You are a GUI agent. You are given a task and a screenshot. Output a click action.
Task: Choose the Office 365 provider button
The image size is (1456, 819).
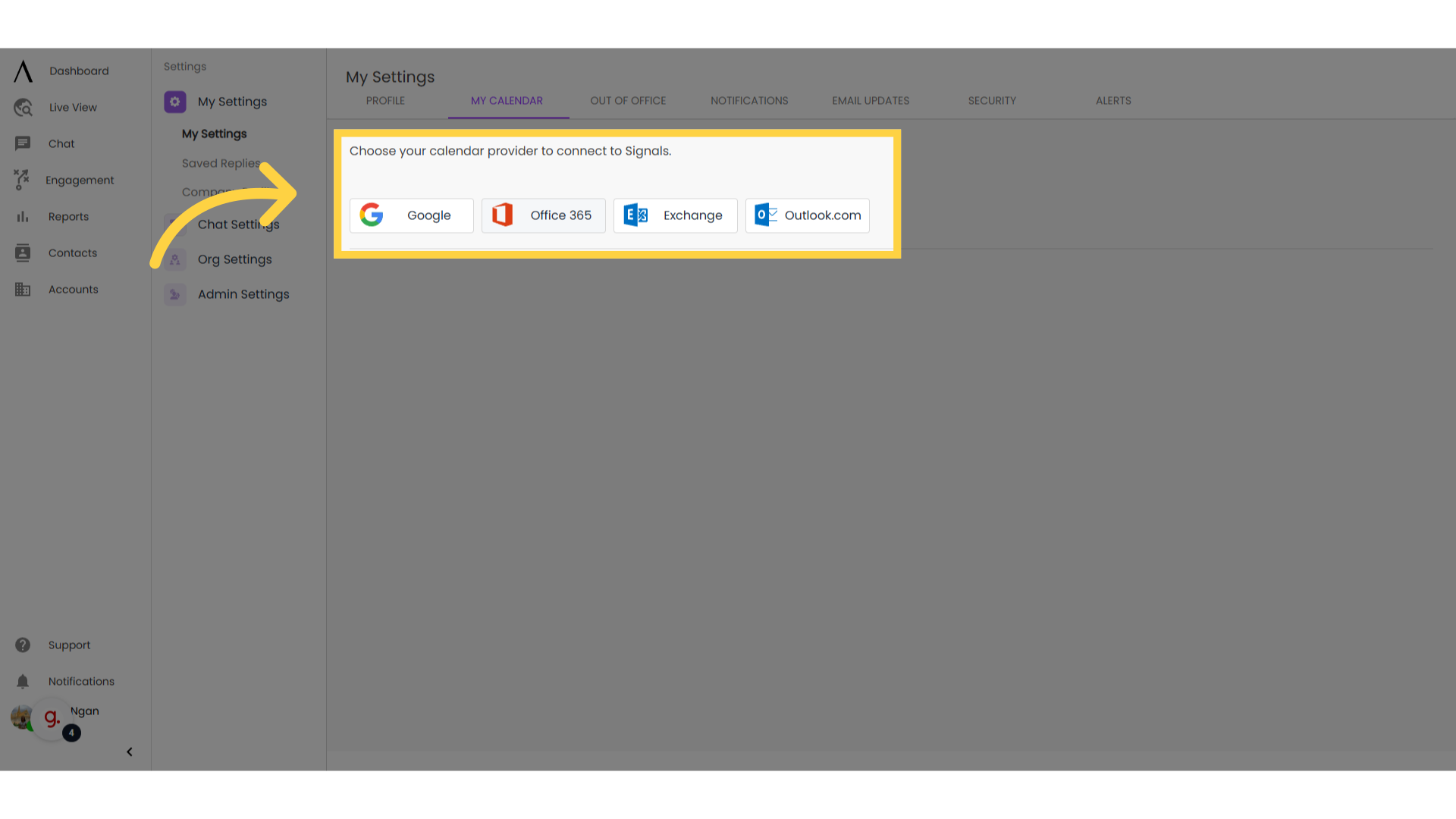(x=544, y=216)
